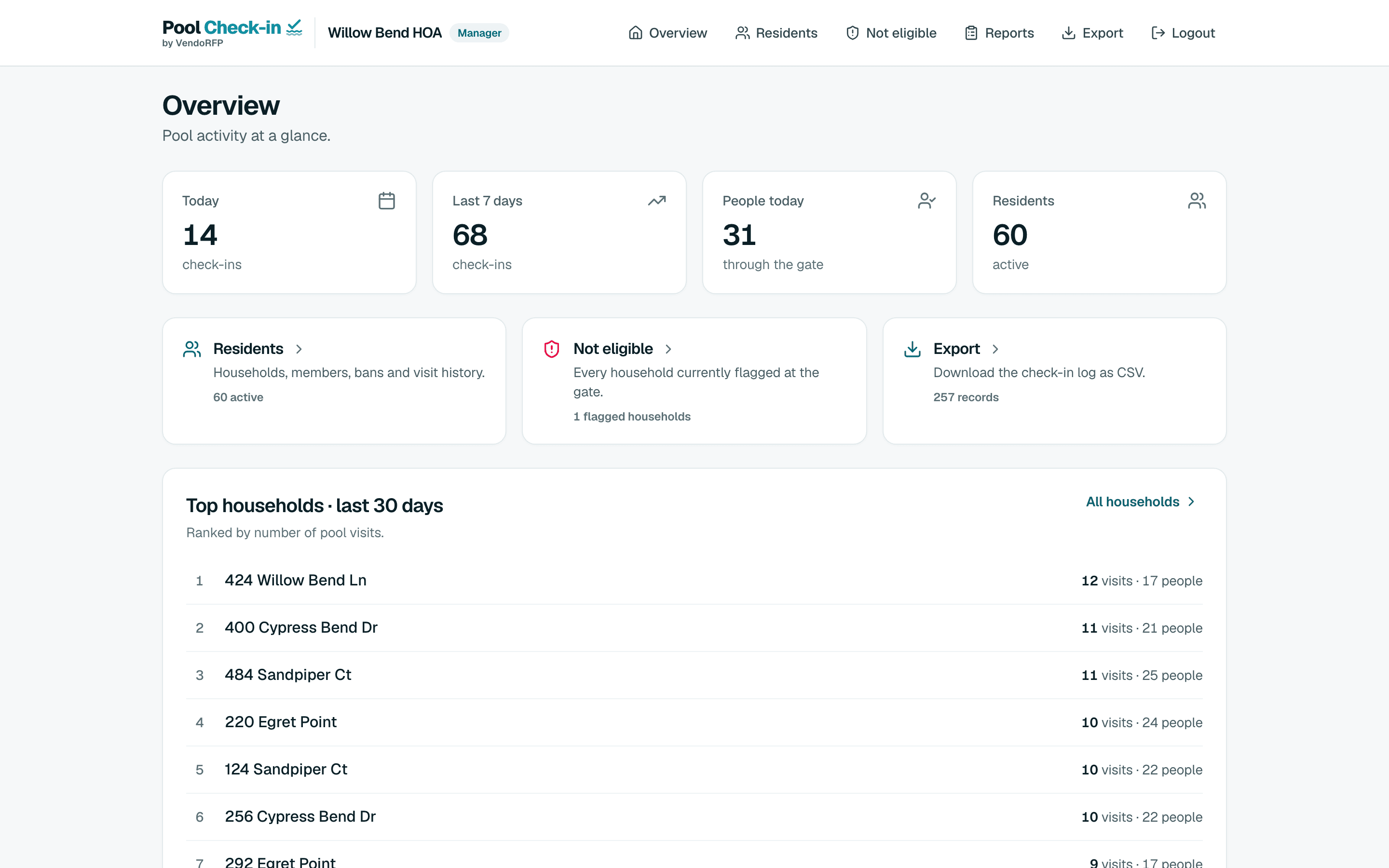Click the 60 active text in the Residents shortcut card
1389x868 pixels.
tap(238, 397)
